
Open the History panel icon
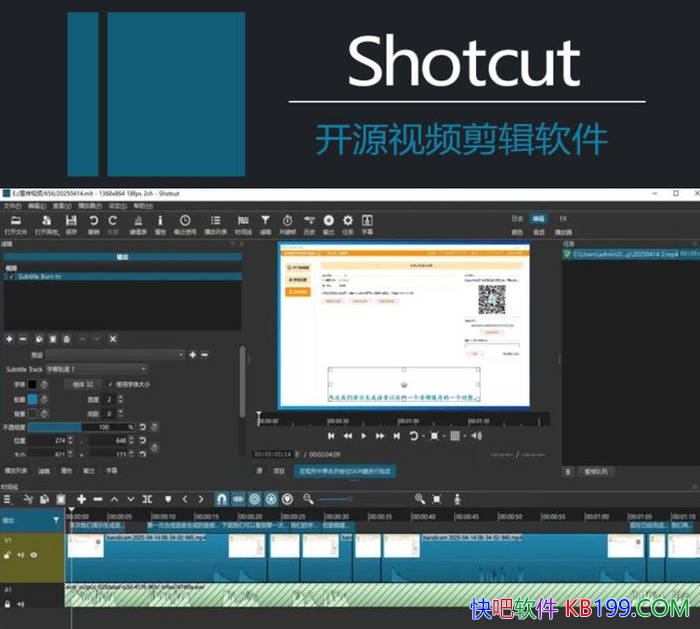pos(309,221)
